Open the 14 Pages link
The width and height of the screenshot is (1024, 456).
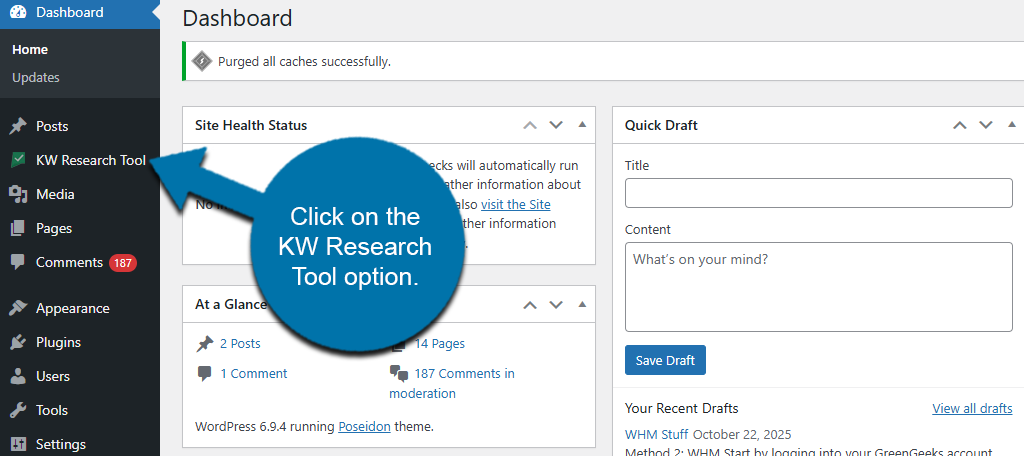[440, 344]
